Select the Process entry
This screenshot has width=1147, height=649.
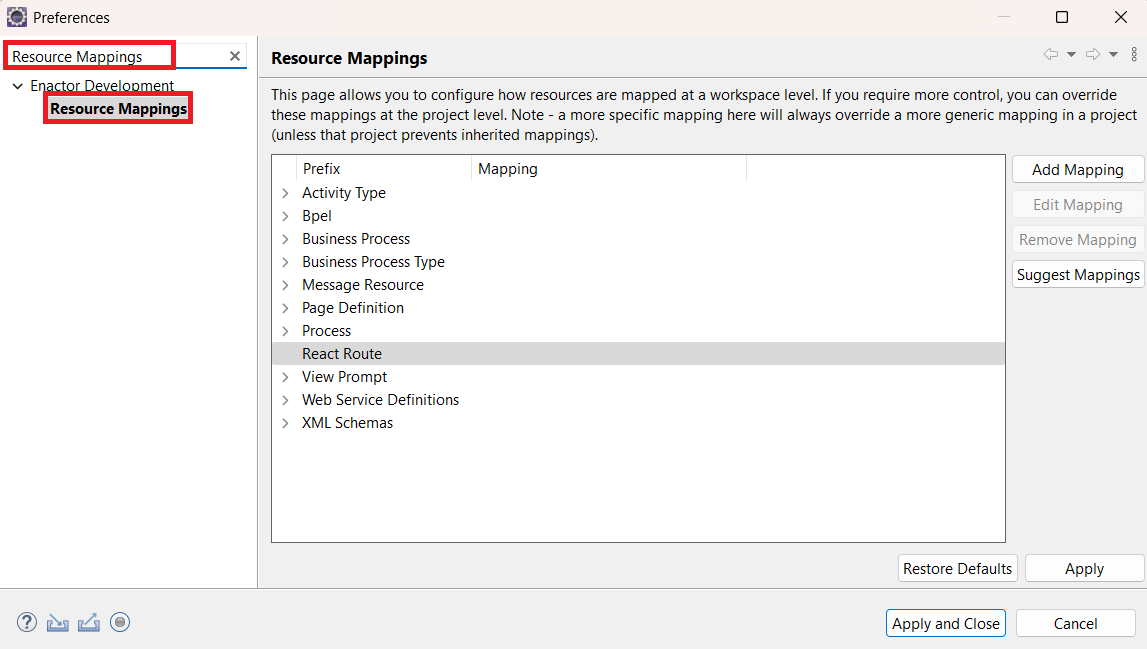(x=326, y=331)
